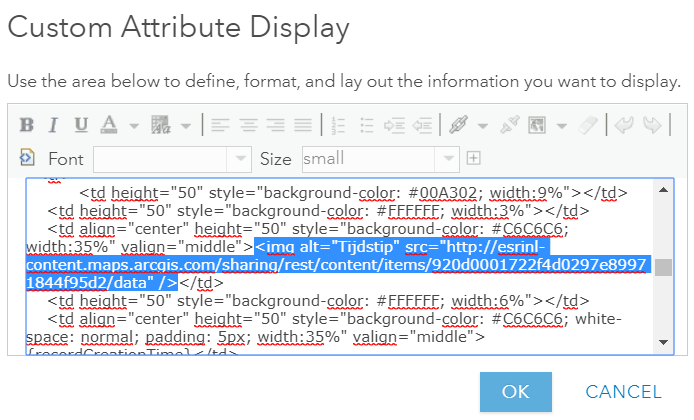This screenshot has height=420, width=694.
Task: Align text right
Action: coord(276,125)
